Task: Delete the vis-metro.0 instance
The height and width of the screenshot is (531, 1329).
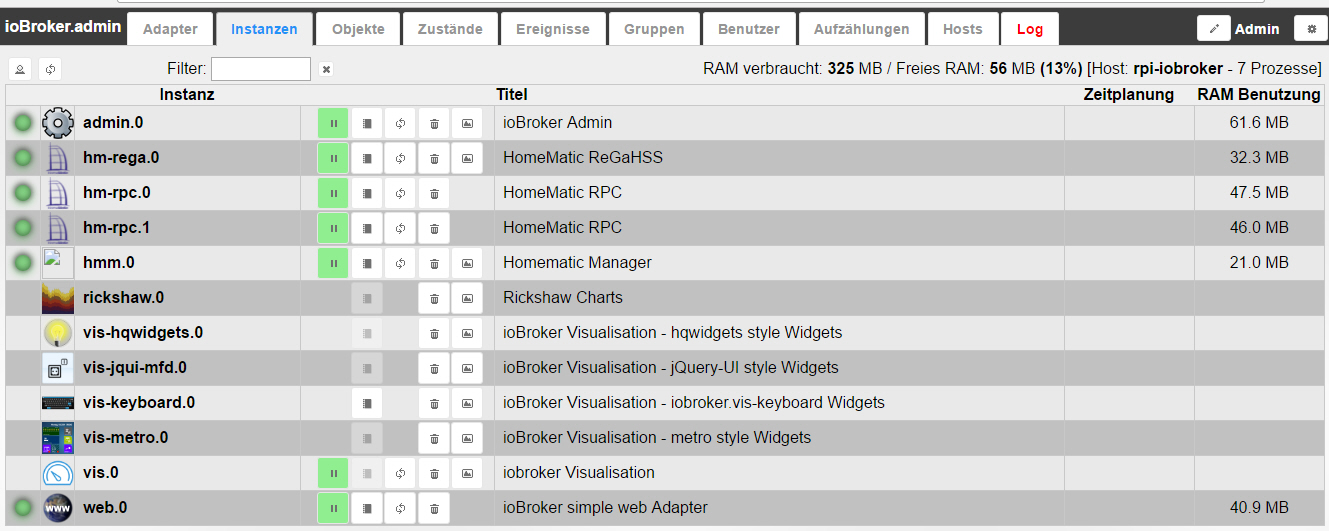Action: click(434, 438)
